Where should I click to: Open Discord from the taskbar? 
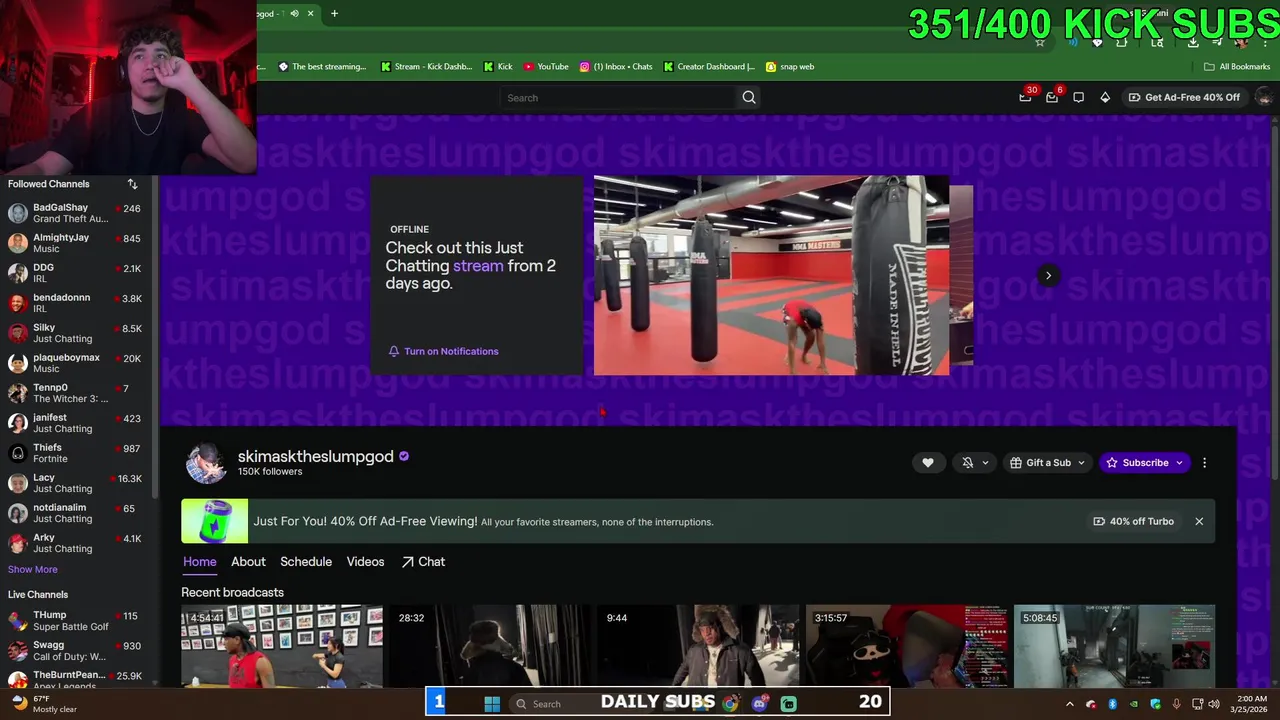[x=759, y=703]
